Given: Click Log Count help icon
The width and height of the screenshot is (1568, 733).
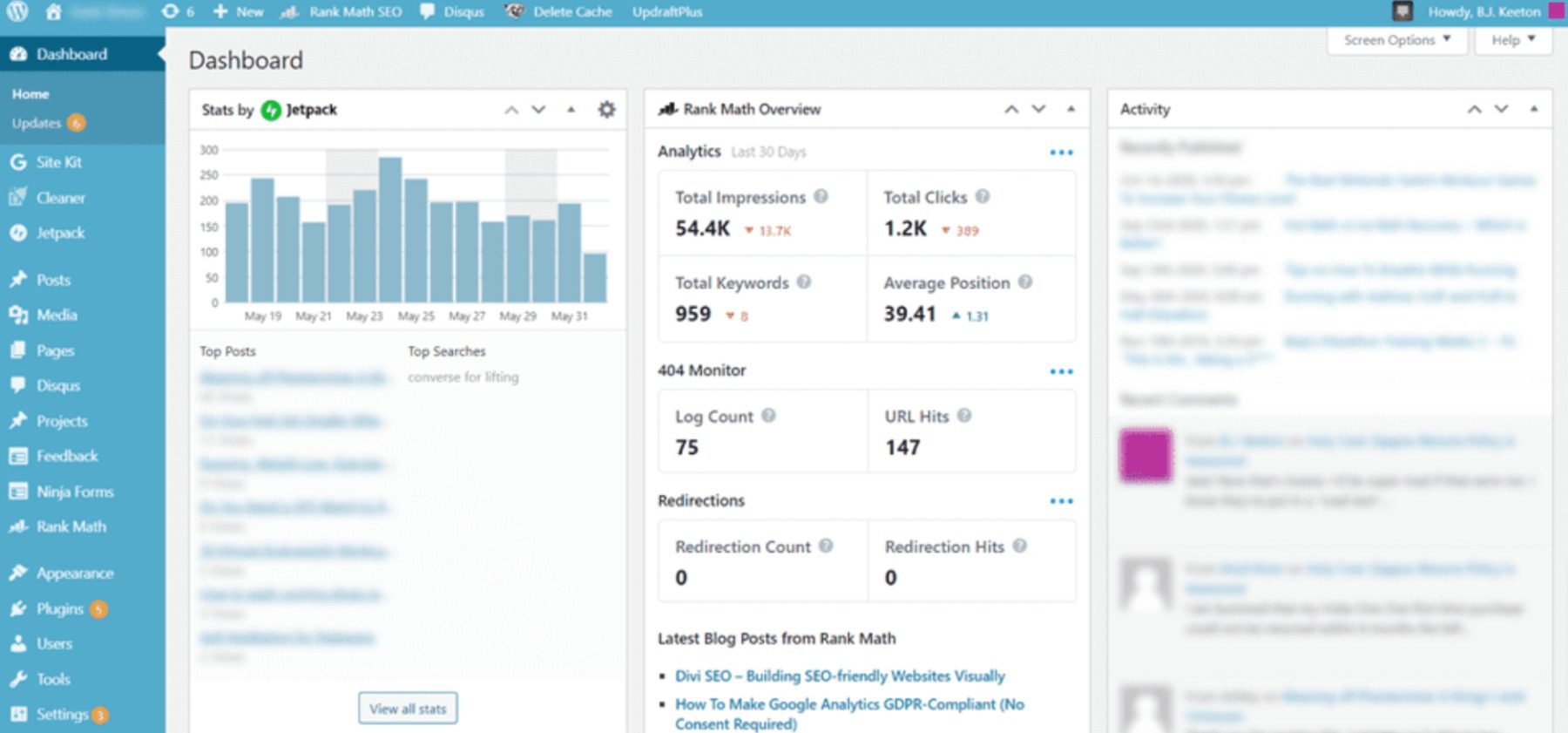Looking at the screenshot, I should click(x=768, y=416).
